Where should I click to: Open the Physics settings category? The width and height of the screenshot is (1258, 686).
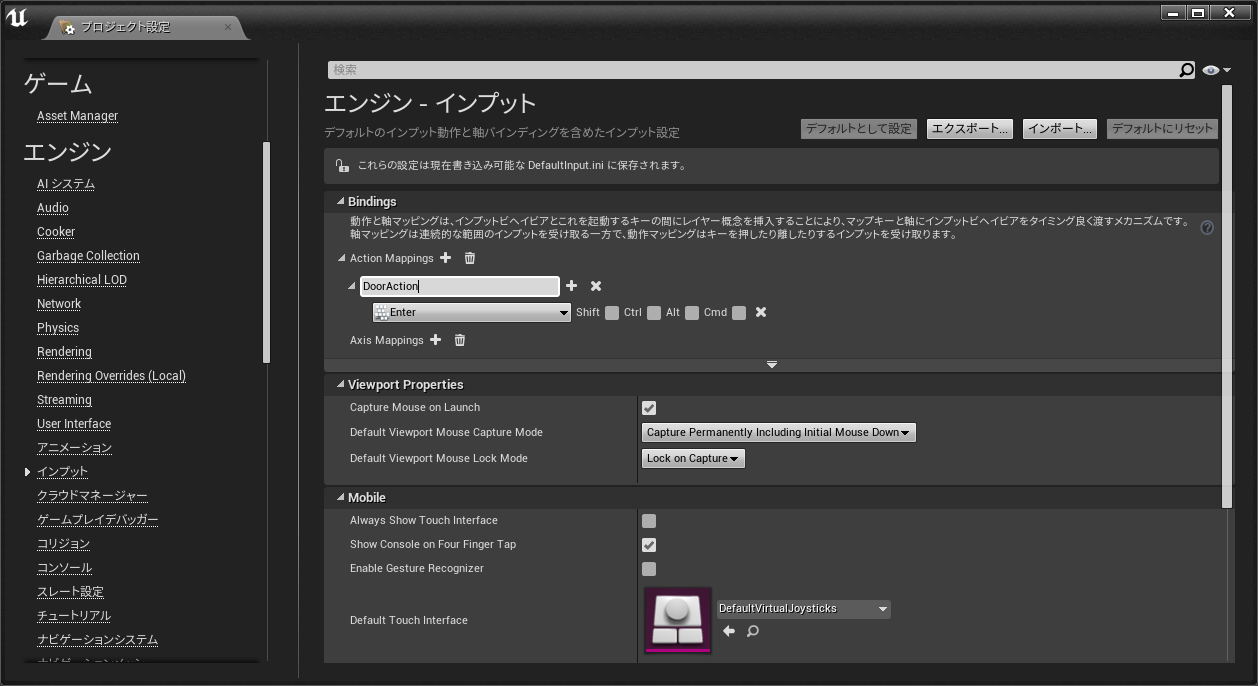(58, 328)
